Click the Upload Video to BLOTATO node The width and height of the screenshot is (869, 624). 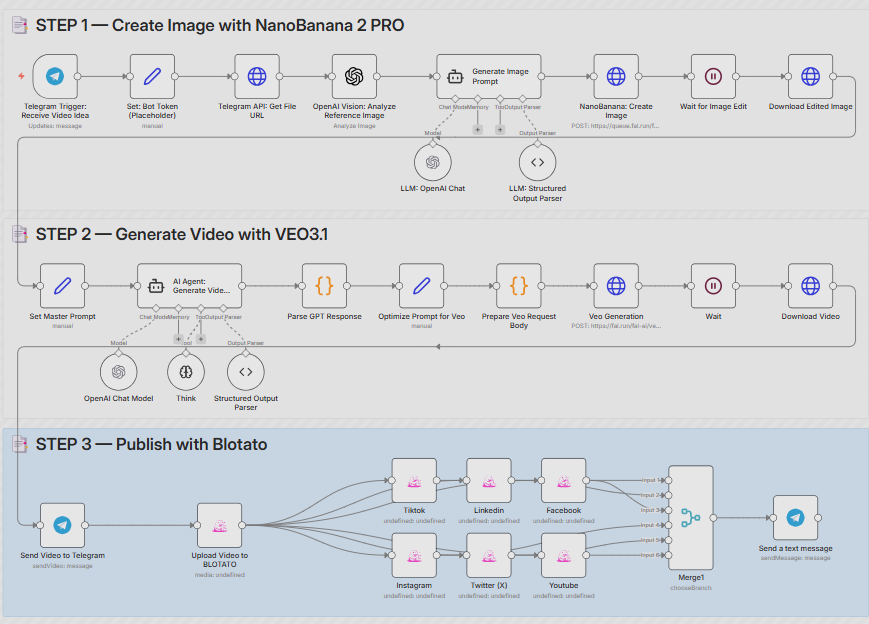coord(218,524)
